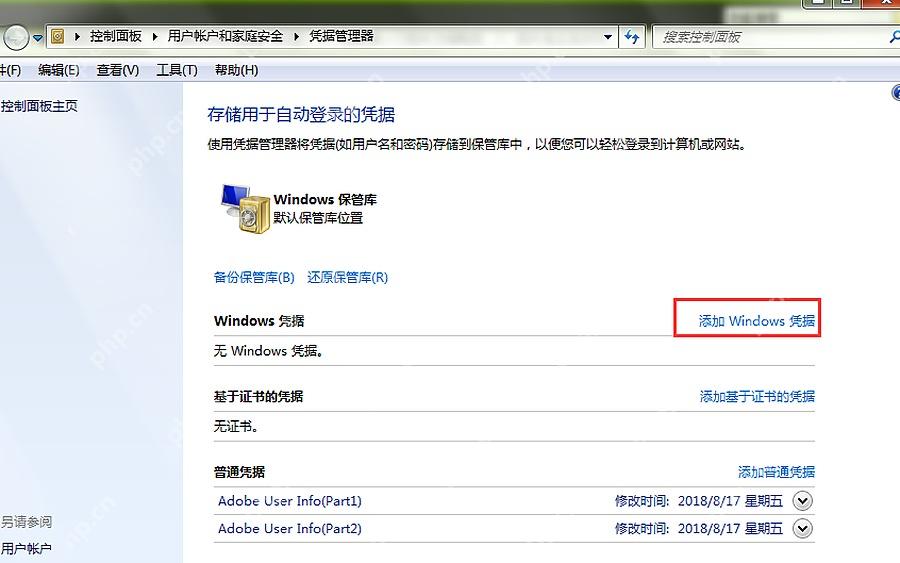The height and width of the screenshot is (563, 900).
Task: Click the refresh button beside address bar
Action: [632, 37]
